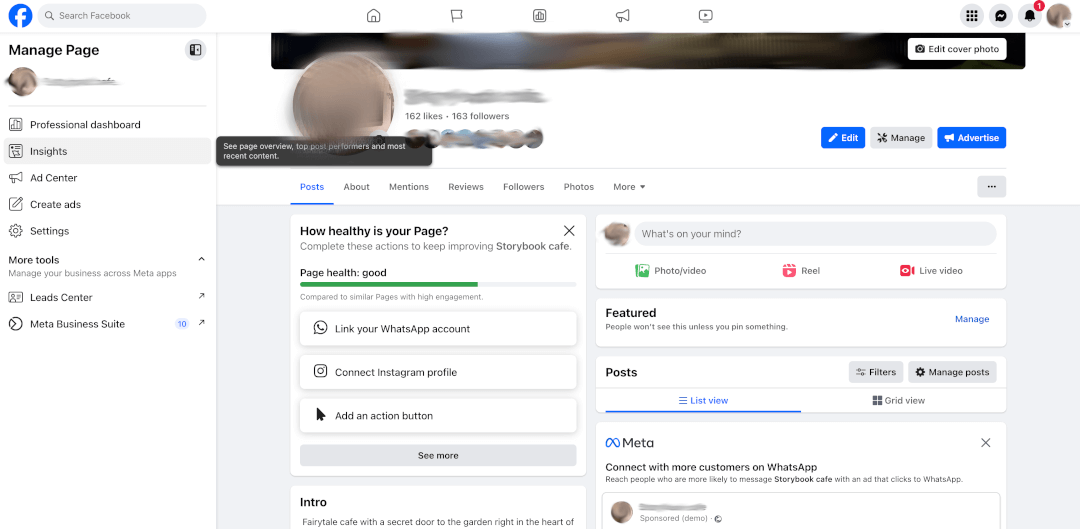
Task: Open Ad Center in sidebar
Action: 107,178
